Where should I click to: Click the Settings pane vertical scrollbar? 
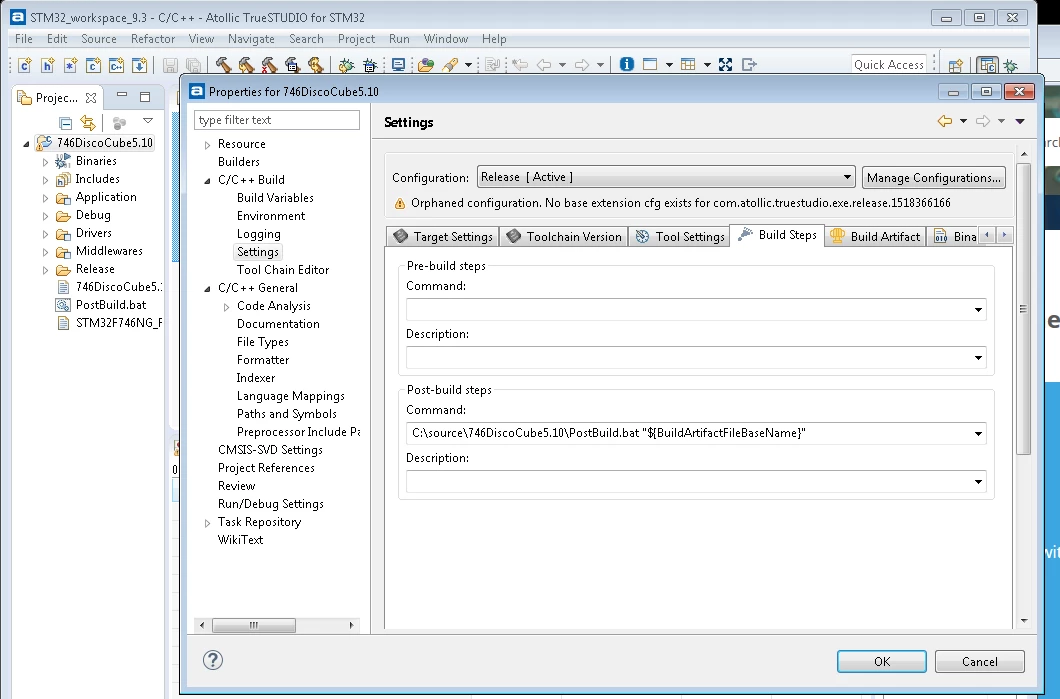tap(1023, 309)
